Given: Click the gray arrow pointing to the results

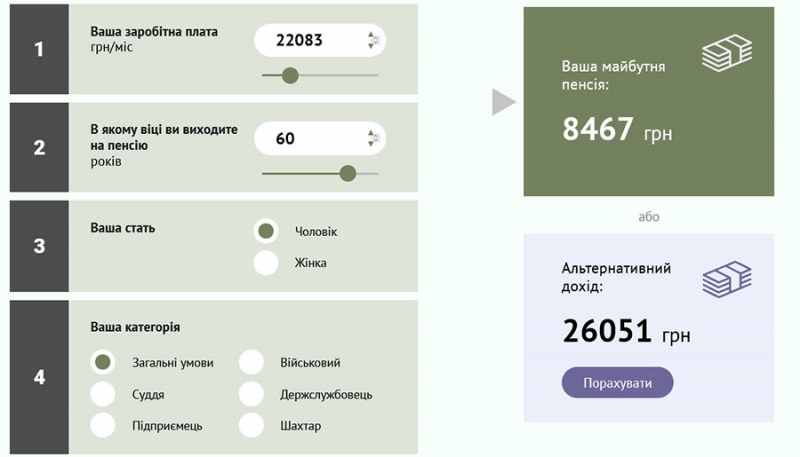Looking at the screenshot, I should (503, 102).
